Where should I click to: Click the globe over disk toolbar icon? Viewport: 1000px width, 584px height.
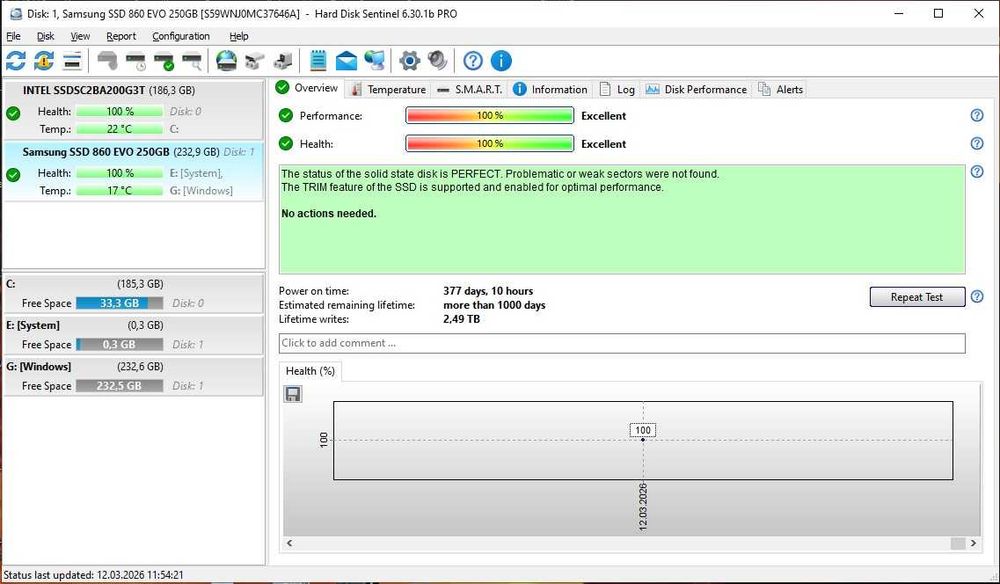tap(226, 61)
